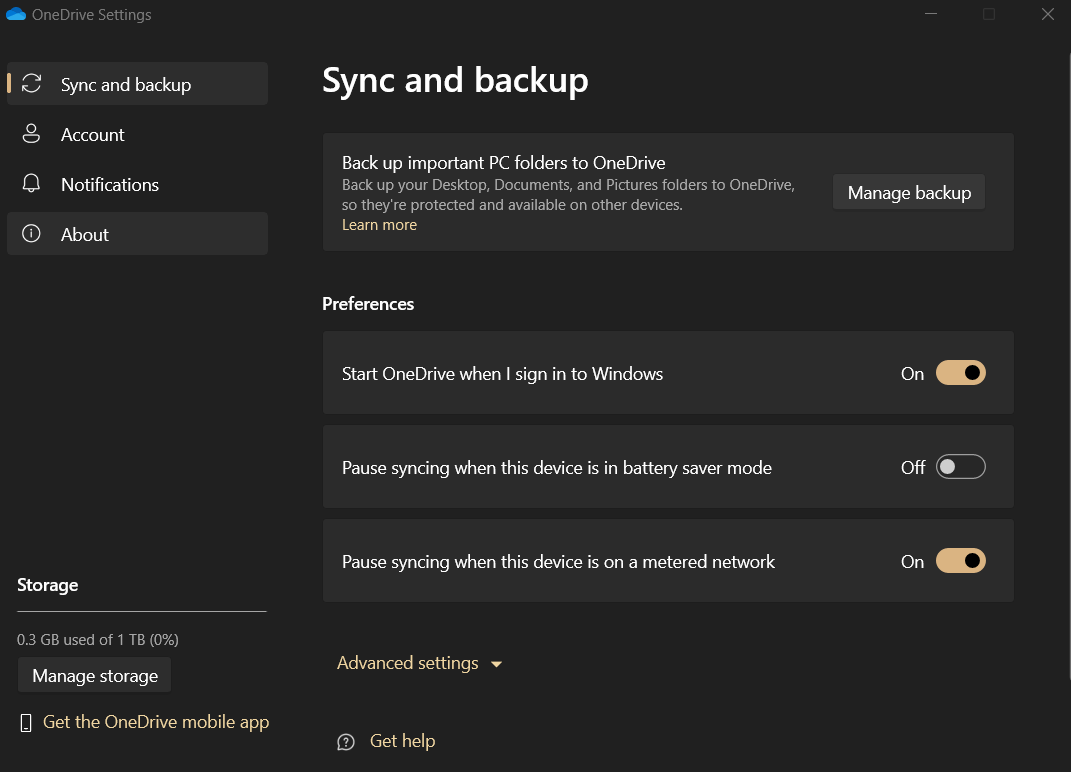
Task: Open the Notifications tab
Action: point(137,184)
